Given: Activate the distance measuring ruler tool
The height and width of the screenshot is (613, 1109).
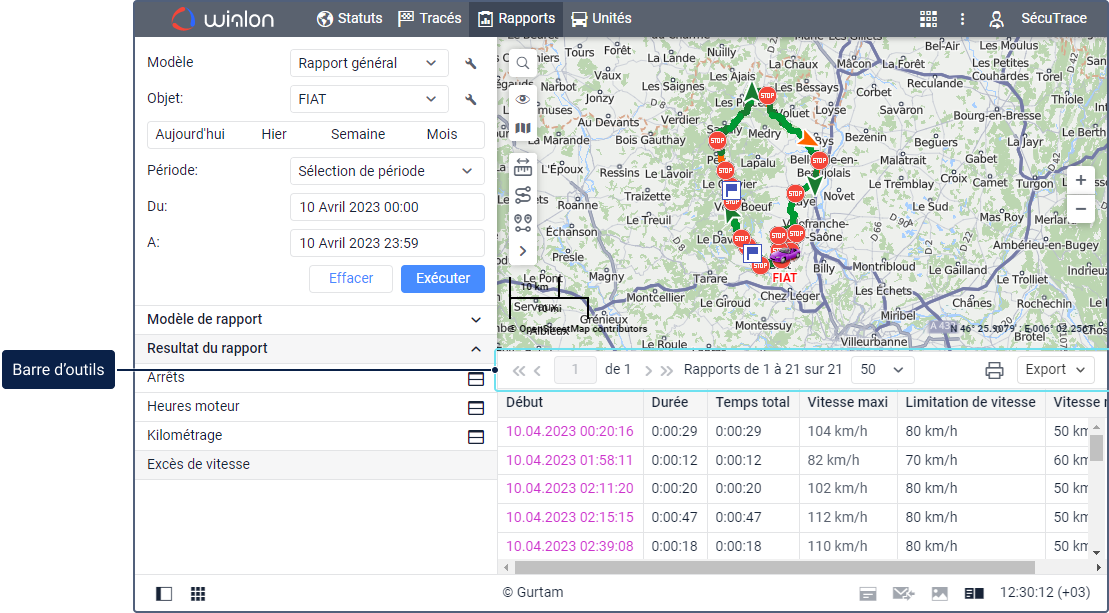Looking at the screenshot, I should (x=523, y=168).
